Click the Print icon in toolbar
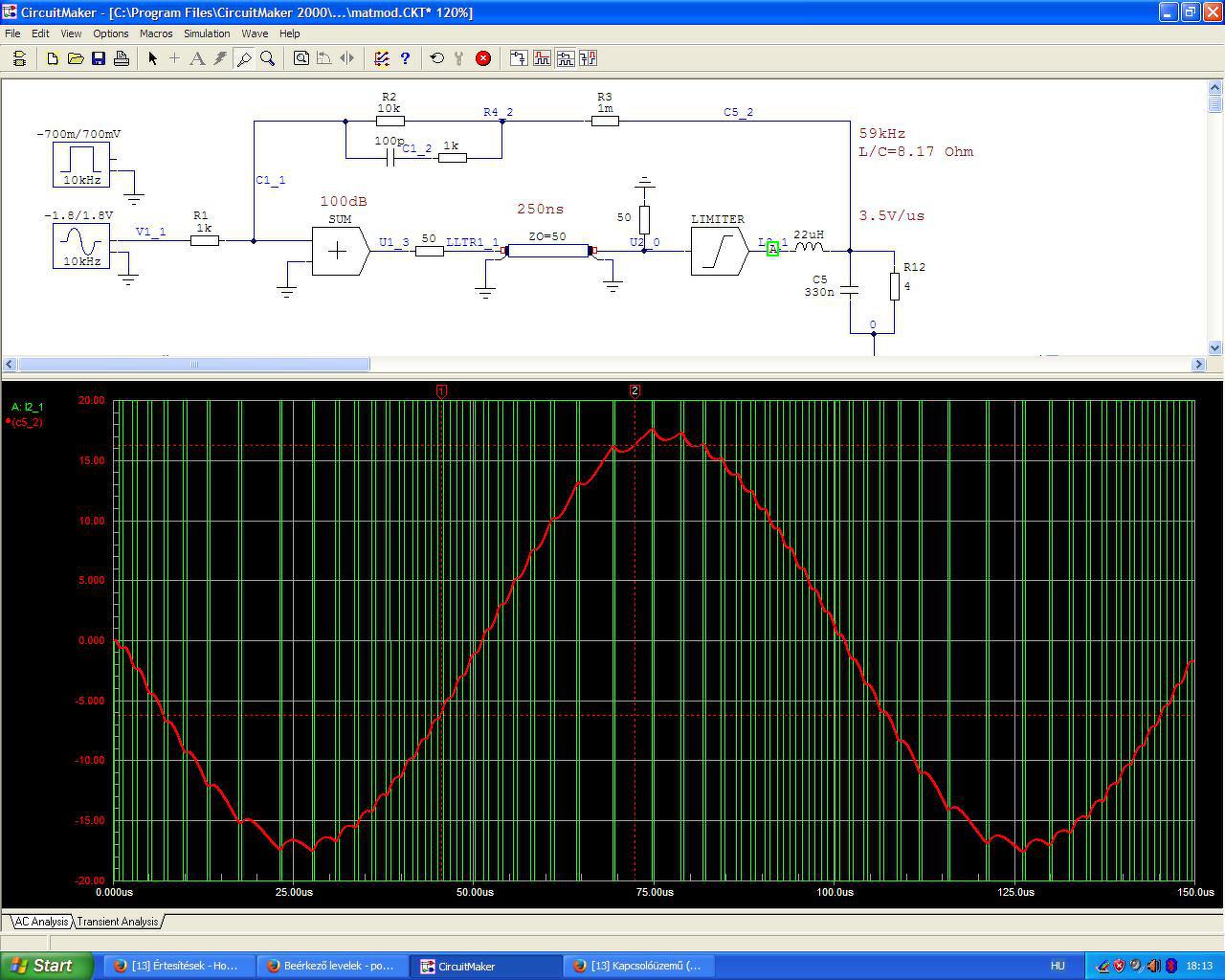Image resolution: width=1225 pixels, height=980 pixels. tap(122, 58)
